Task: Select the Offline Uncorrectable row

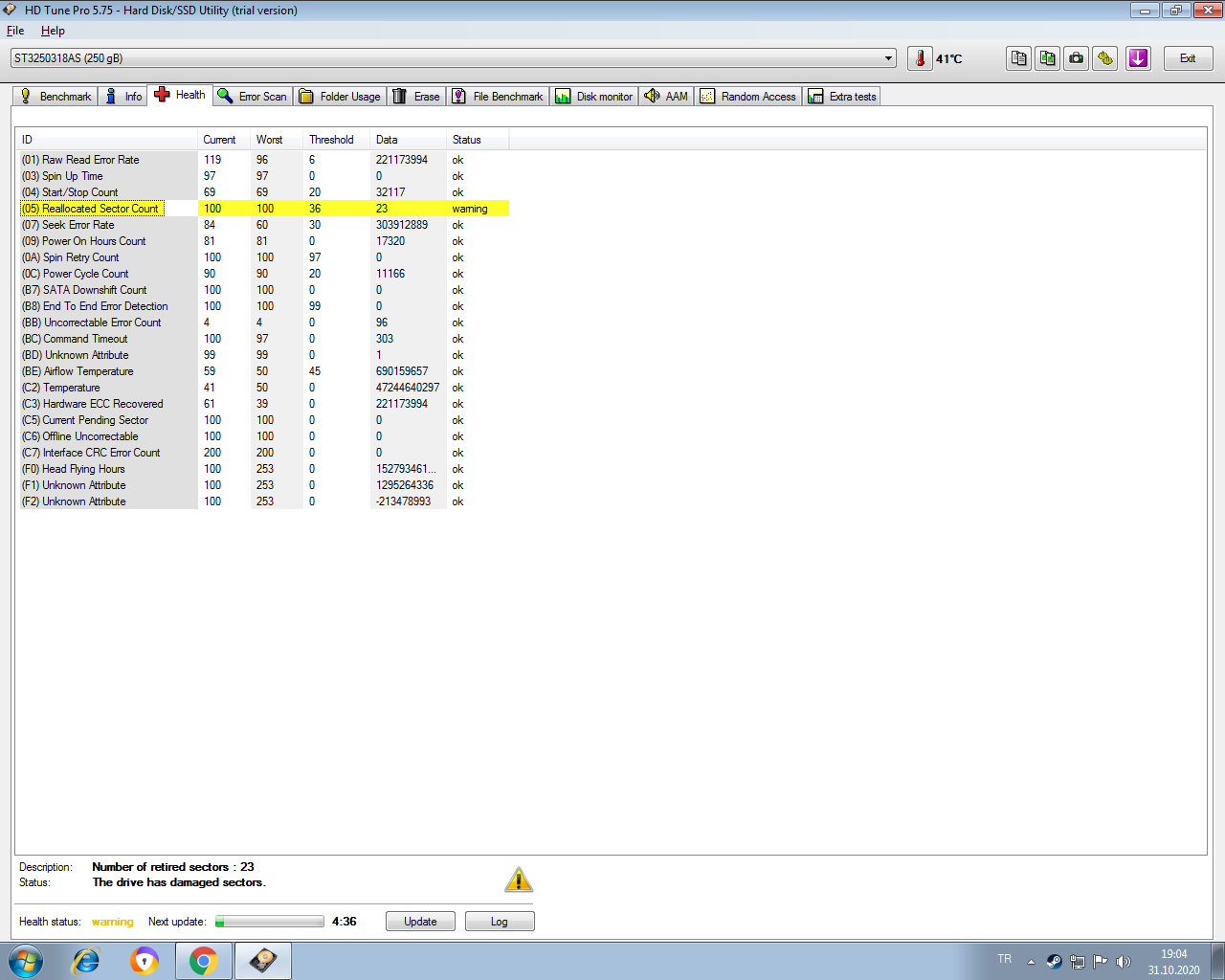Action: 264,436
